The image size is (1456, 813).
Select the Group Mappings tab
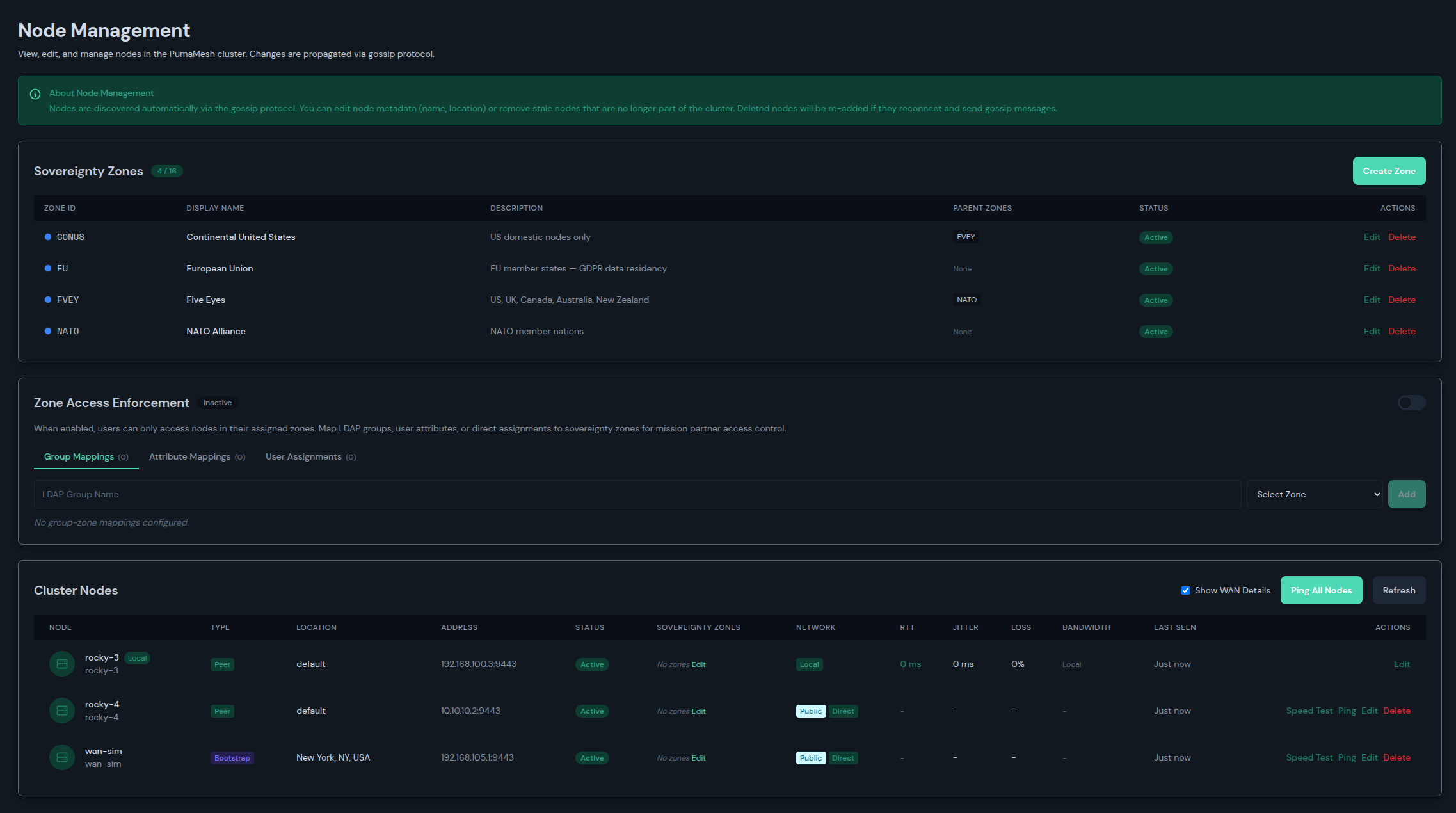point(79,456)
